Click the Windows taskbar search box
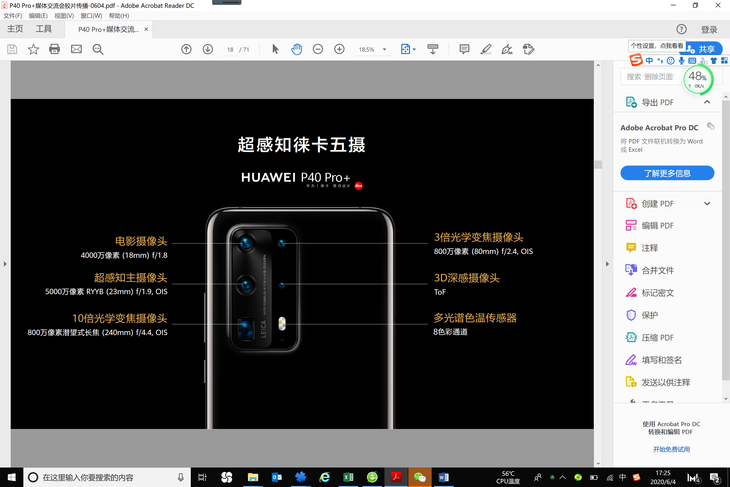This screenshot has width=730, height=487. coord(107,477)
